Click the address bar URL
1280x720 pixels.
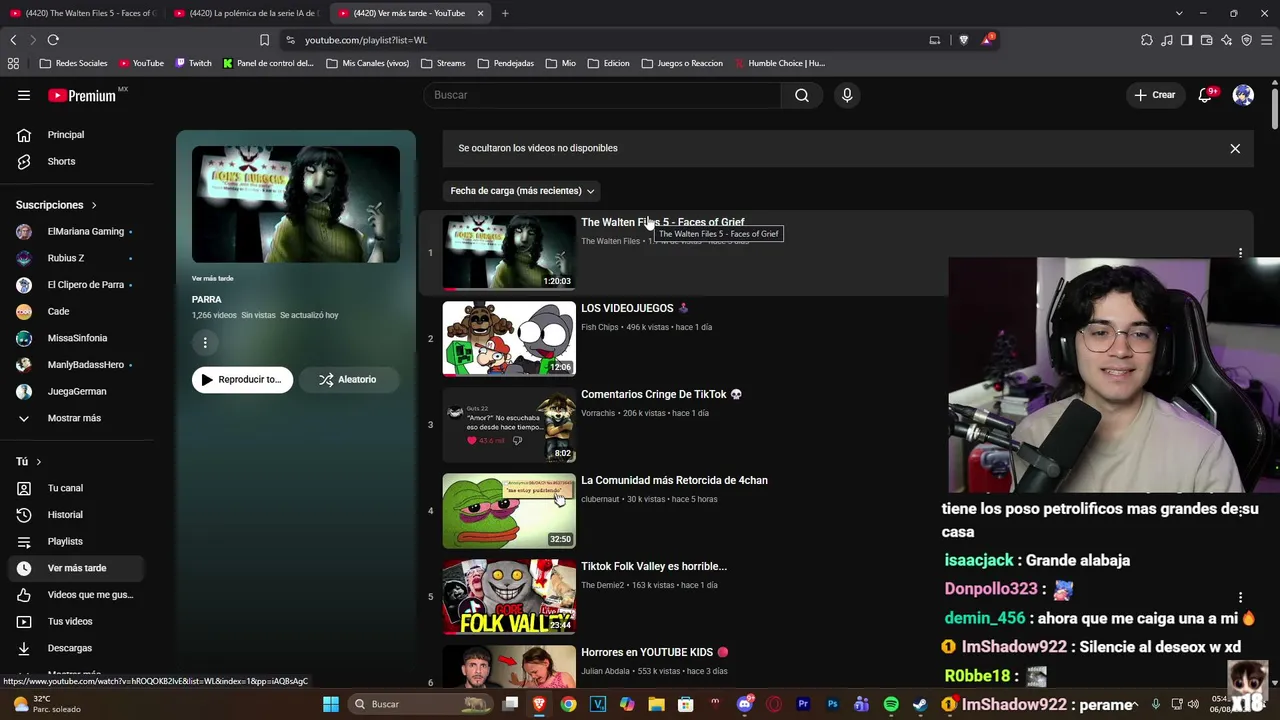pyautogui.click(x=366, y=40)
